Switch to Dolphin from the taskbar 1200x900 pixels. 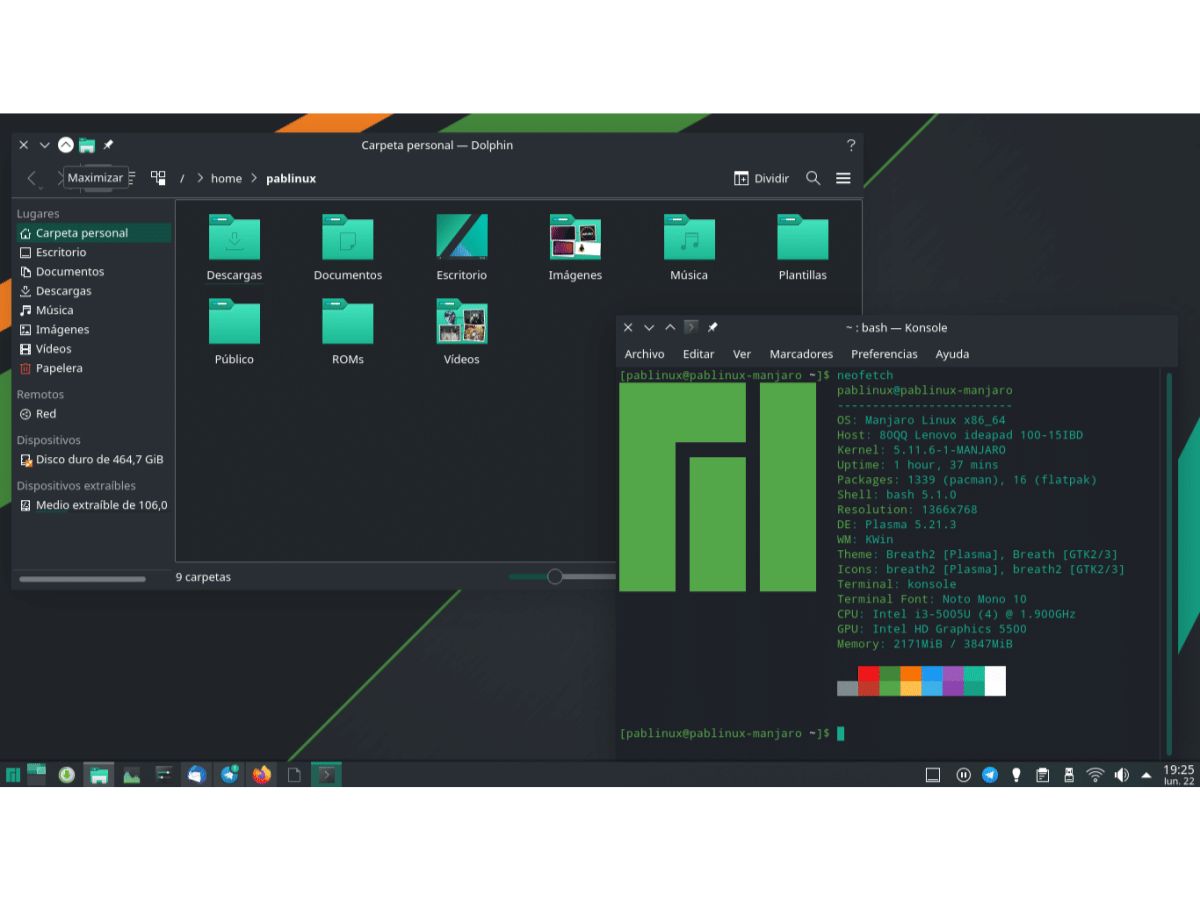(98, 774)
